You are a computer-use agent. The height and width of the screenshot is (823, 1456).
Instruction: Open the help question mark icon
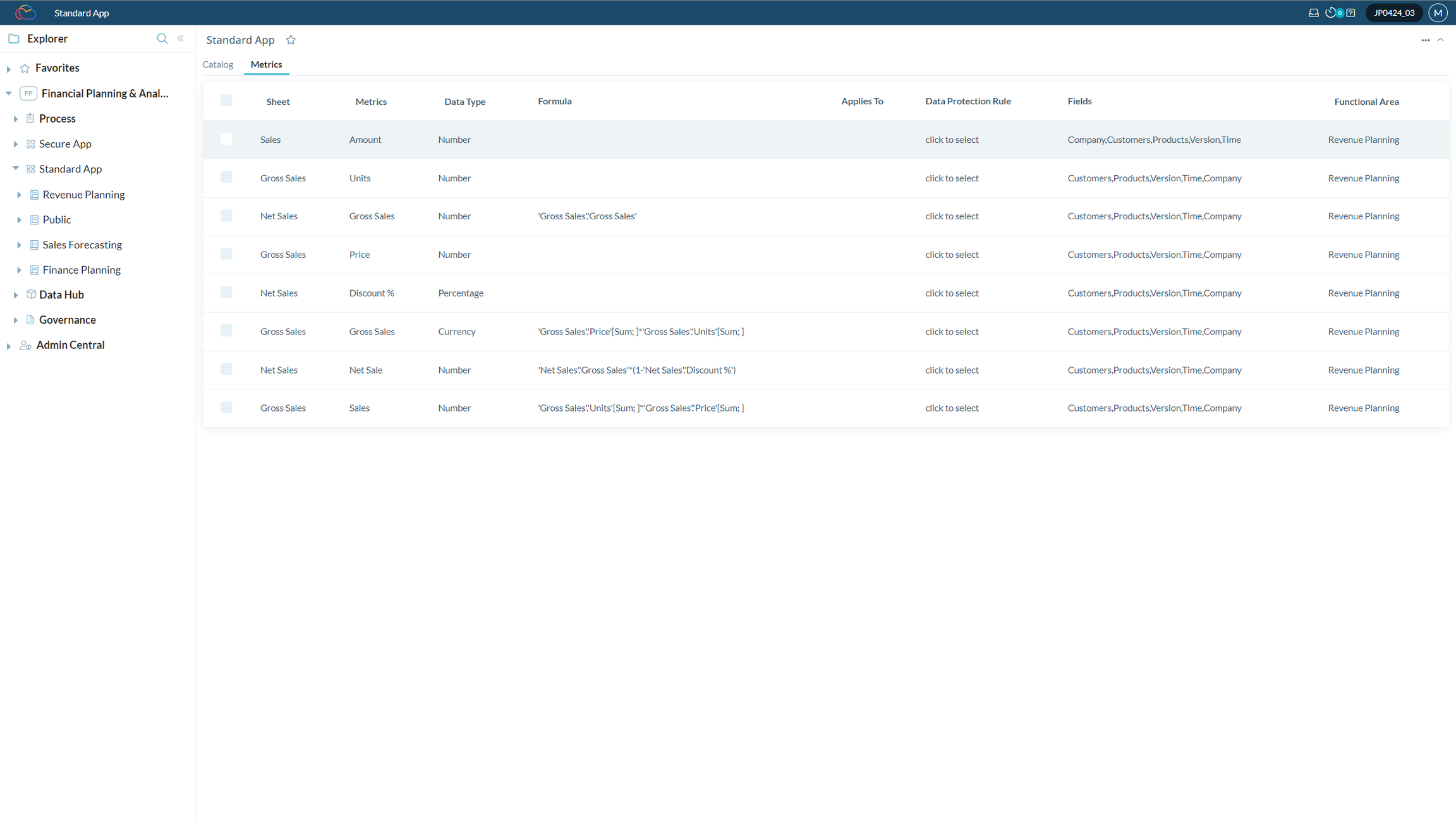[1350, 12]
